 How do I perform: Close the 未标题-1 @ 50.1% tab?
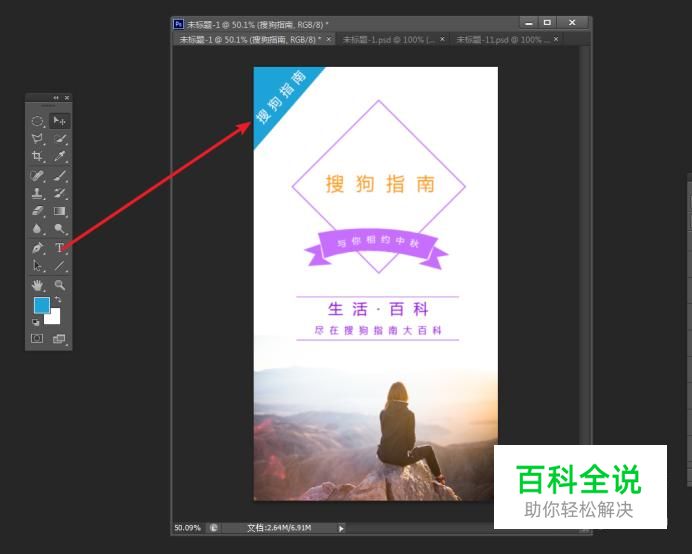[329, 39]
